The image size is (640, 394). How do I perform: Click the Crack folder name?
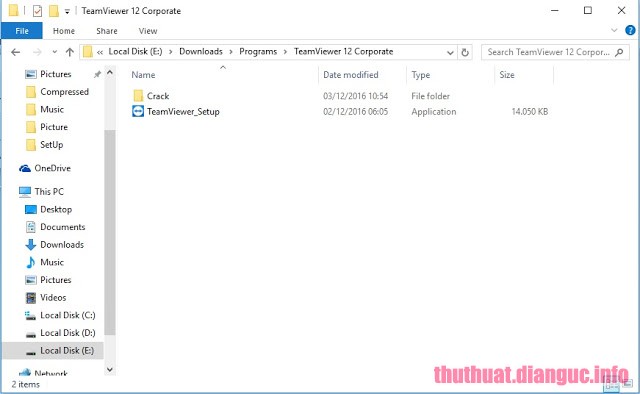tap(158, 96)
